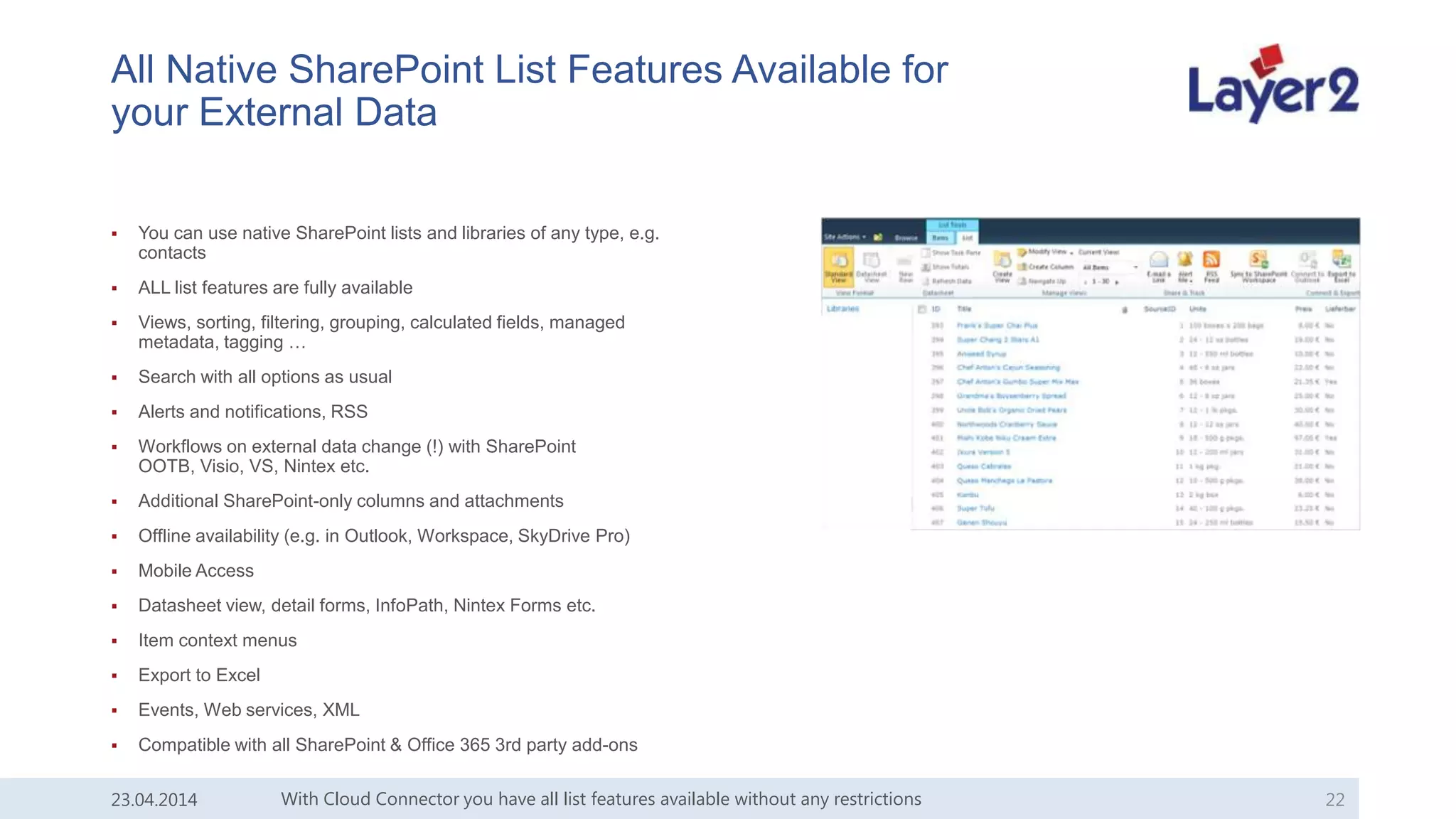Click the List Tools contextual tab header
The width and height of the screenshot is (1456, 819).
(x=953, y=225)
